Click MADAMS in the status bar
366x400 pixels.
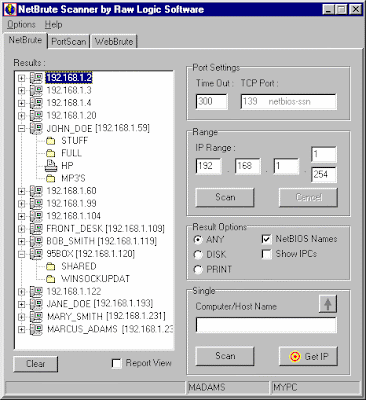207,387
